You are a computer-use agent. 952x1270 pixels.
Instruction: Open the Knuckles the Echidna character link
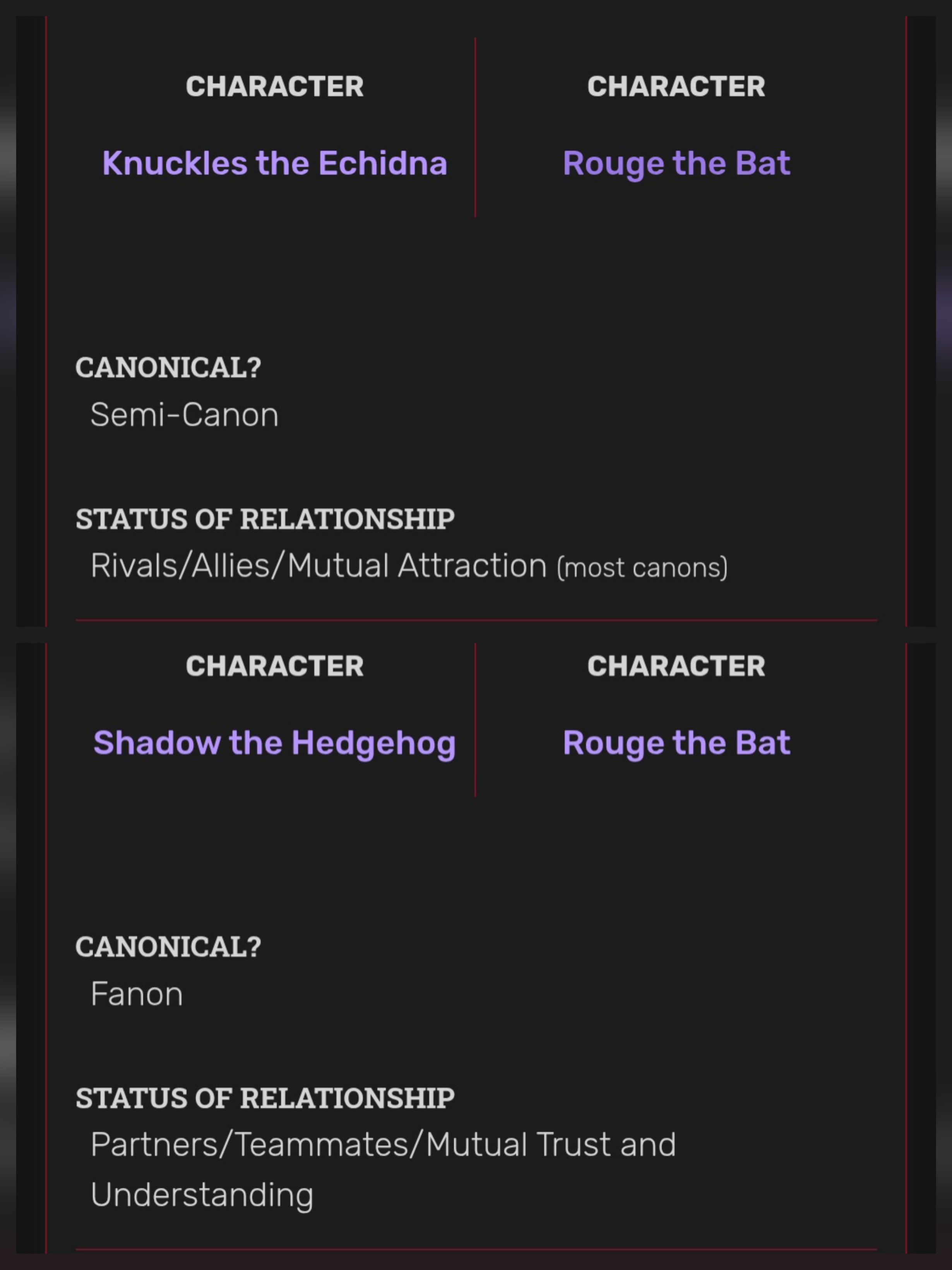point(274,163)
